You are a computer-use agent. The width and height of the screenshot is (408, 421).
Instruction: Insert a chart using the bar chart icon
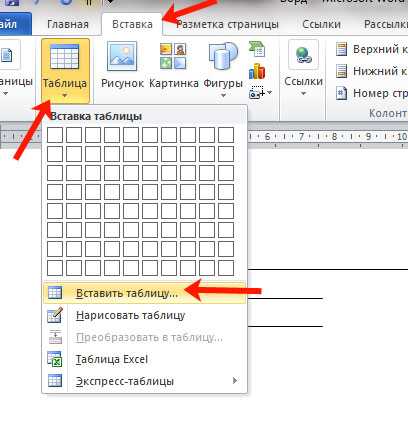(x=257, y=71)
